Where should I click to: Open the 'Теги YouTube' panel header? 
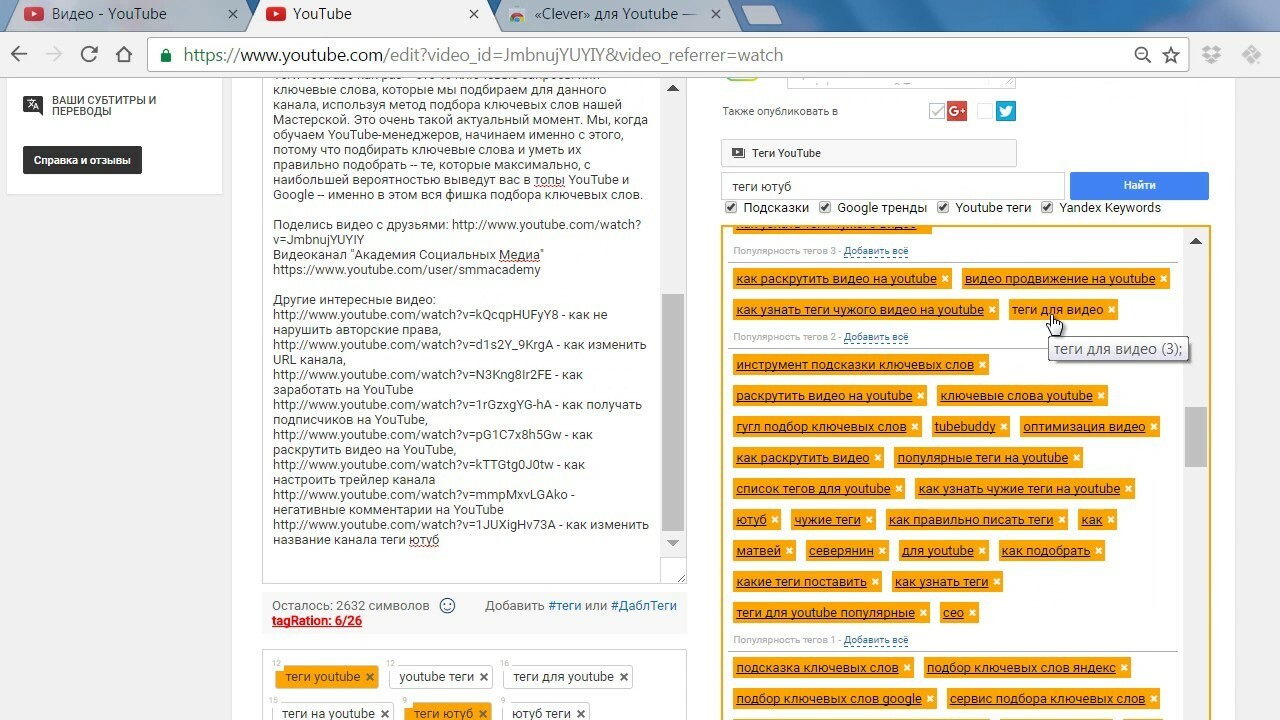pos(868,153)
